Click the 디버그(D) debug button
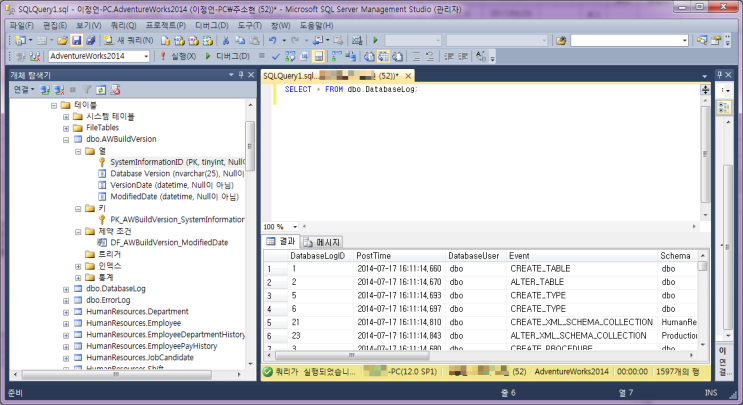The image size is (743, 405). coord(227,56)
